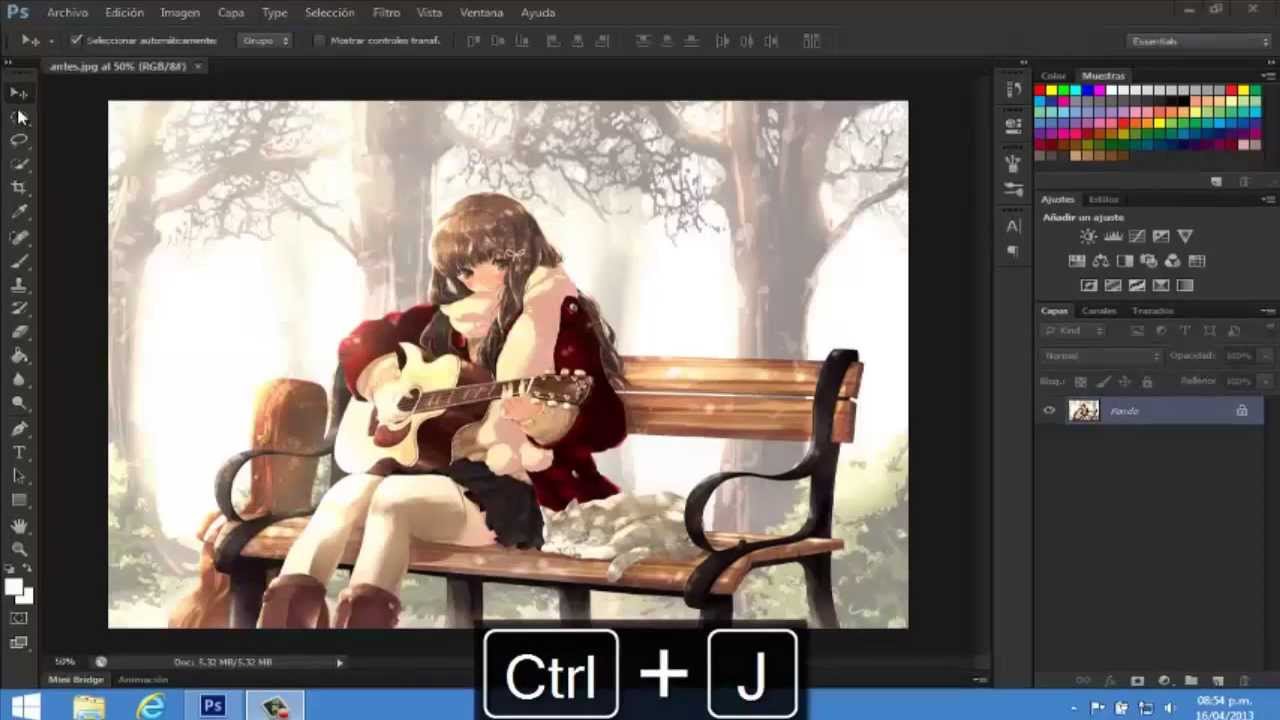
Task: Select the Eyedropper tool
Action: [19, 213]
